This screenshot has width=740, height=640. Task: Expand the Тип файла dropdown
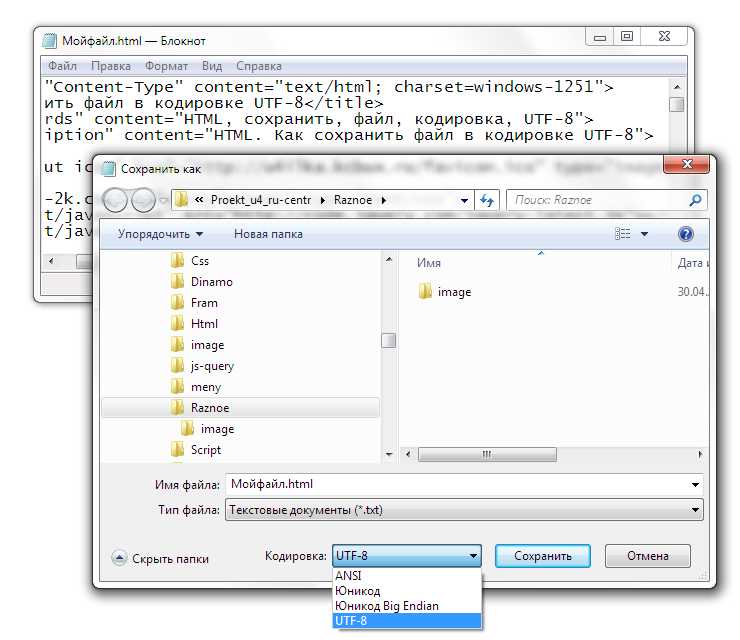point(696,510)
